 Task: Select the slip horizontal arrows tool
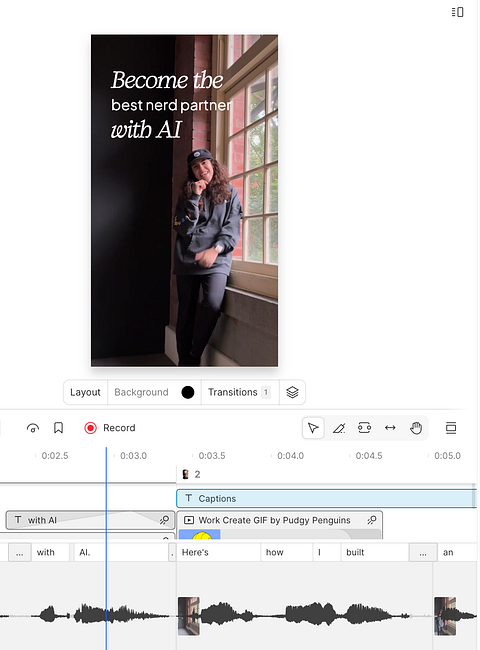click(x=390, y=427)
